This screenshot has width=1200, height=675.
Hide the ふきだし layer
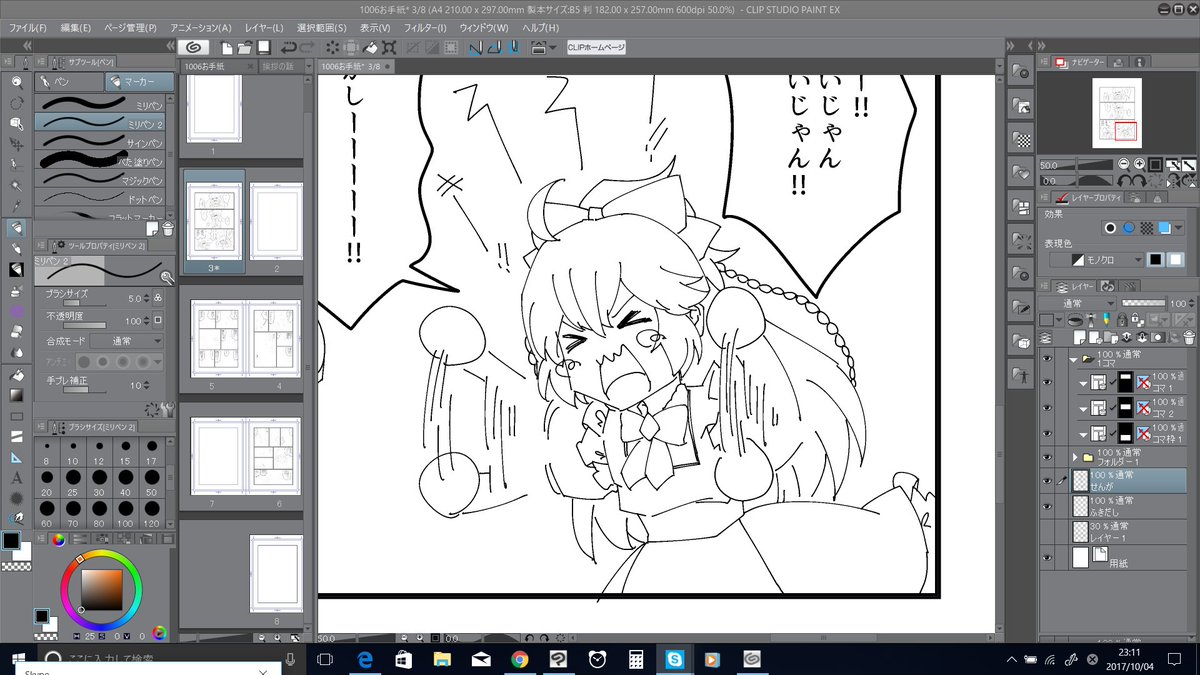(1047, 506)
